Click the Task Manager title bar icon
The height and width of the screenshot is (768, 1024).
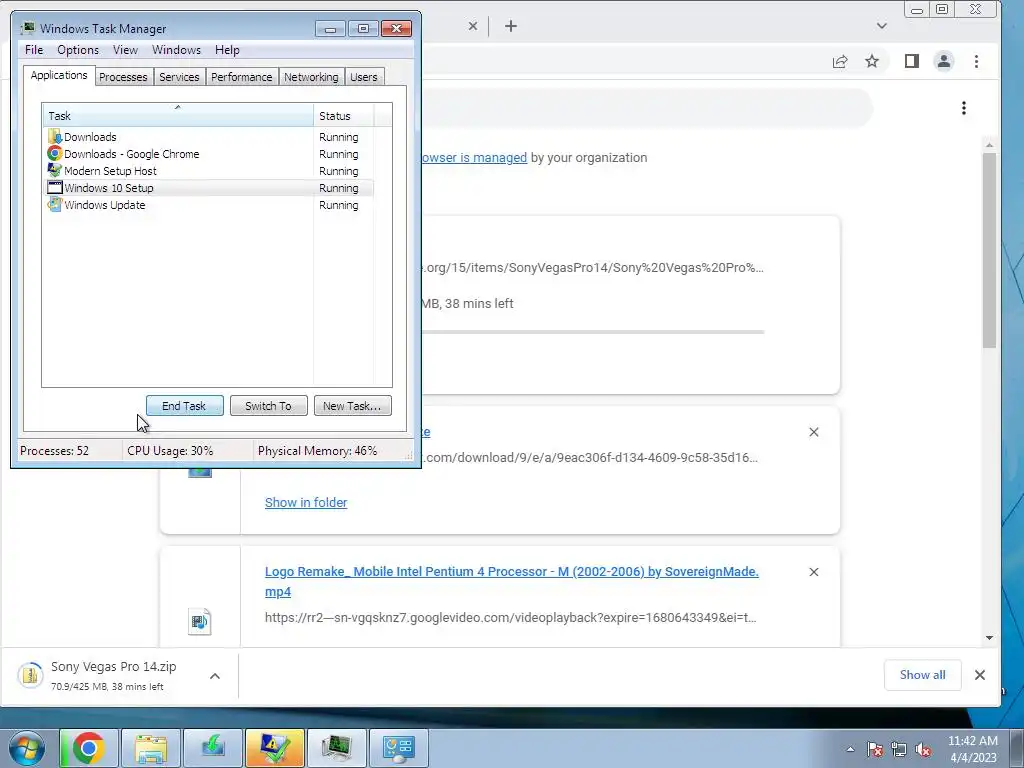tap(28, 28)
